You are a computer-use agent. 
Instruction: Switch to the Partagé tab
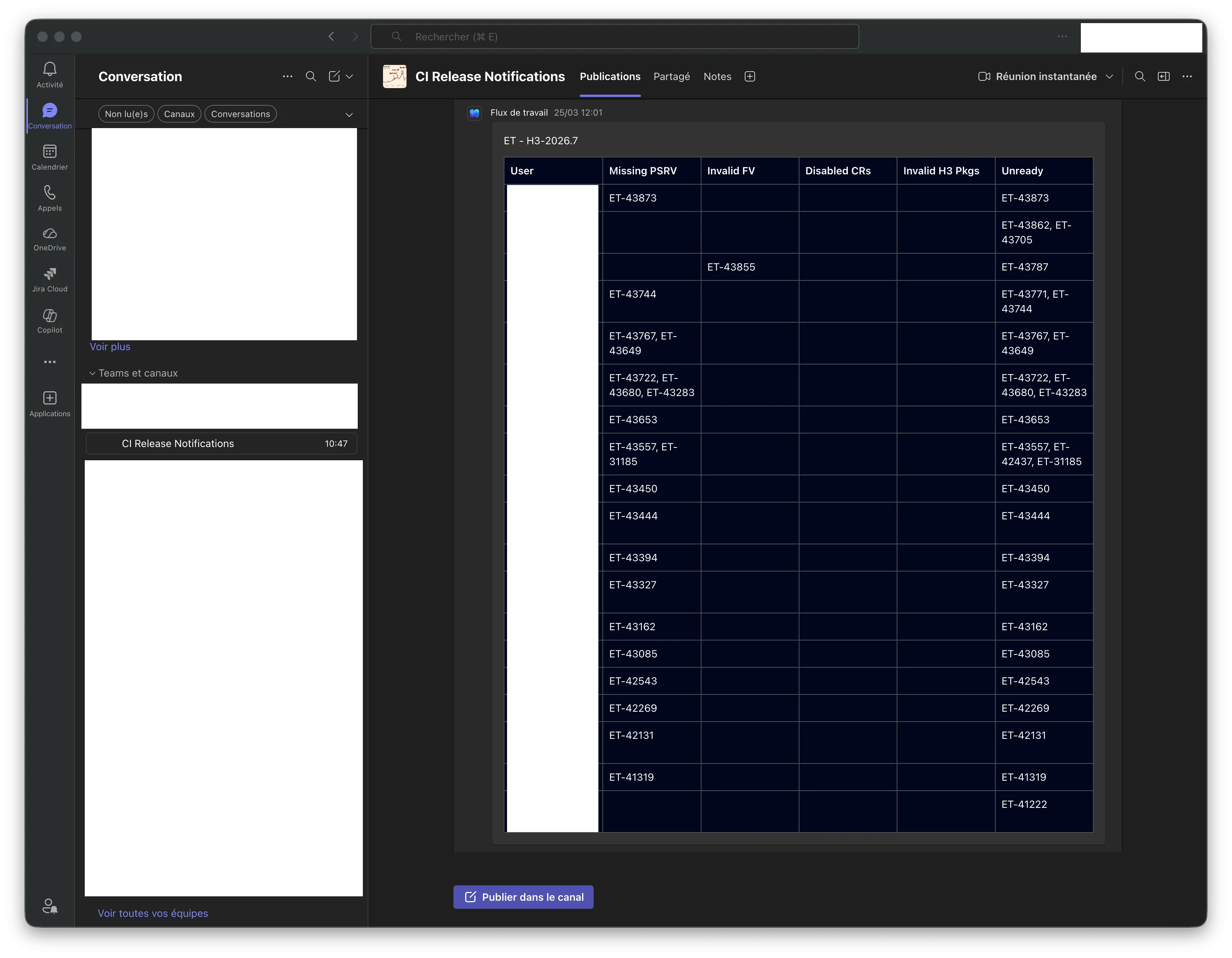click(671, 76)
